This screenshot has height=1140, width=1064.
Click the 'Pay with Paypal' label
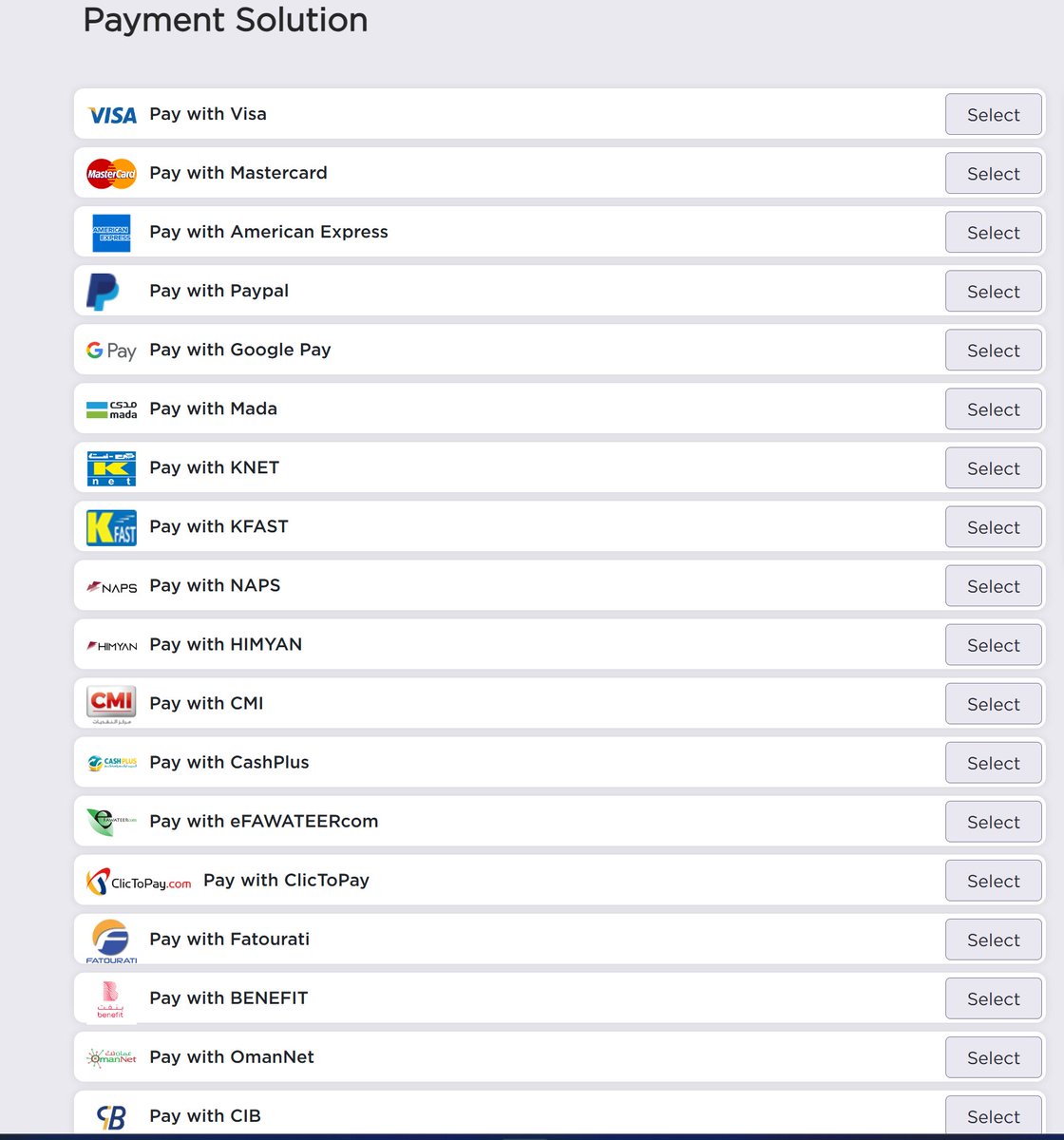219,291
